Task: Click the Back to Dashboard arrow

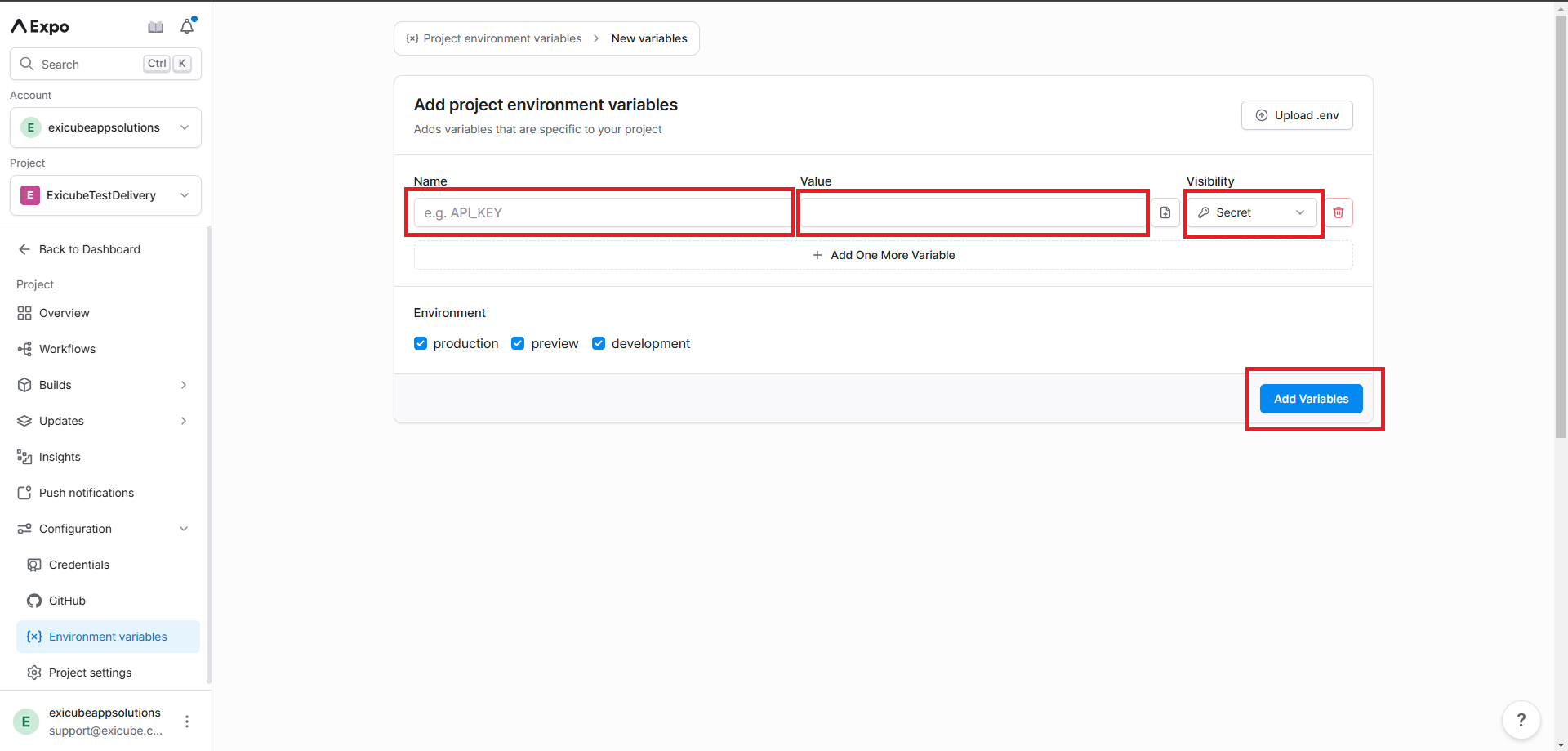Action: coord(24,249)
